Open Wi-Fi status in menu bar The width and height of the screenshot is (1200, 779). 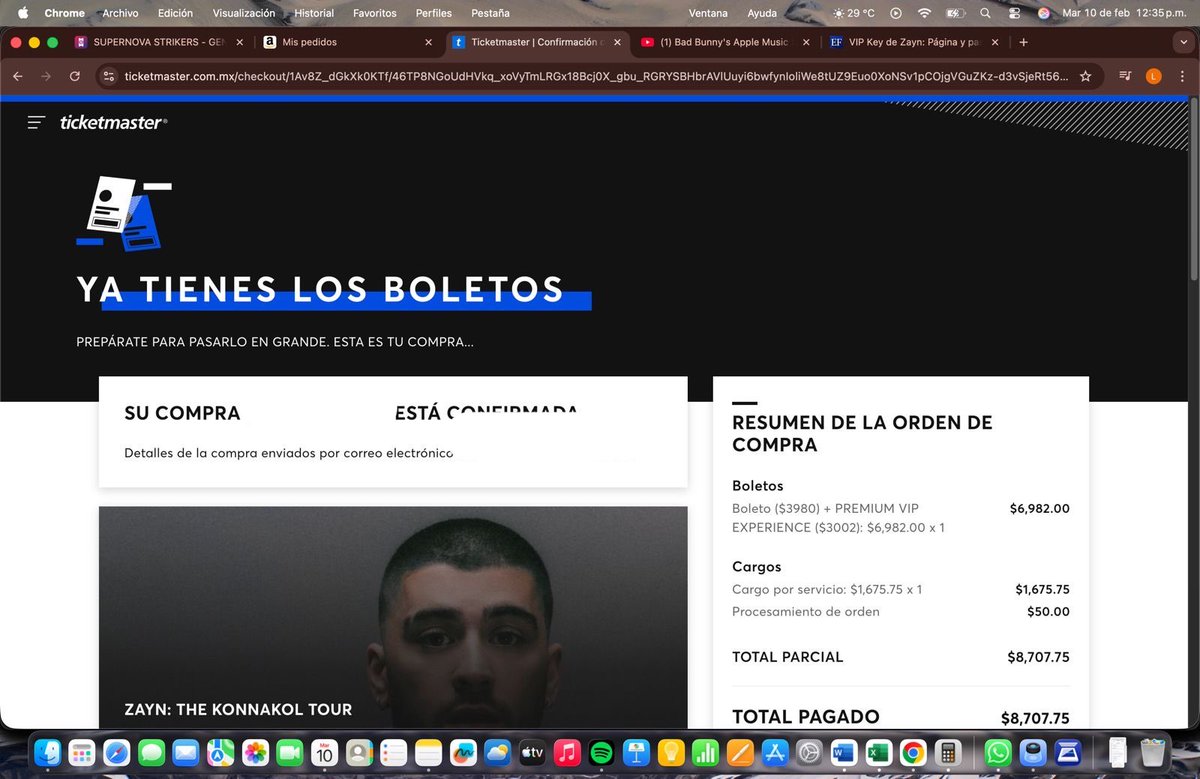tap(924, 13)
